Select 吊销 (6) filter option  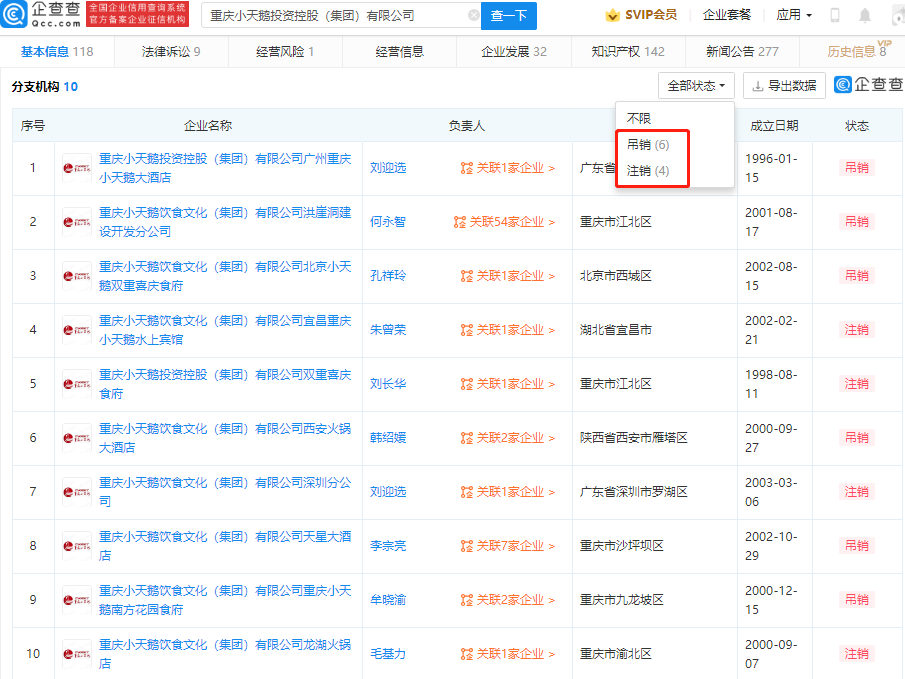pos(648,145)
